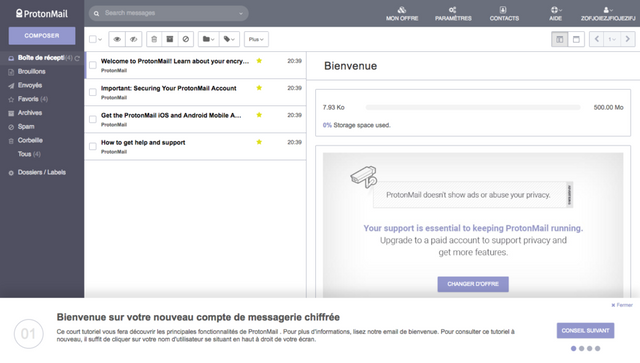Image resolution: width=640 pixels, height=363 pixels.
Task: Open PARAMÈTRES settings
Action: coord(453,13)
